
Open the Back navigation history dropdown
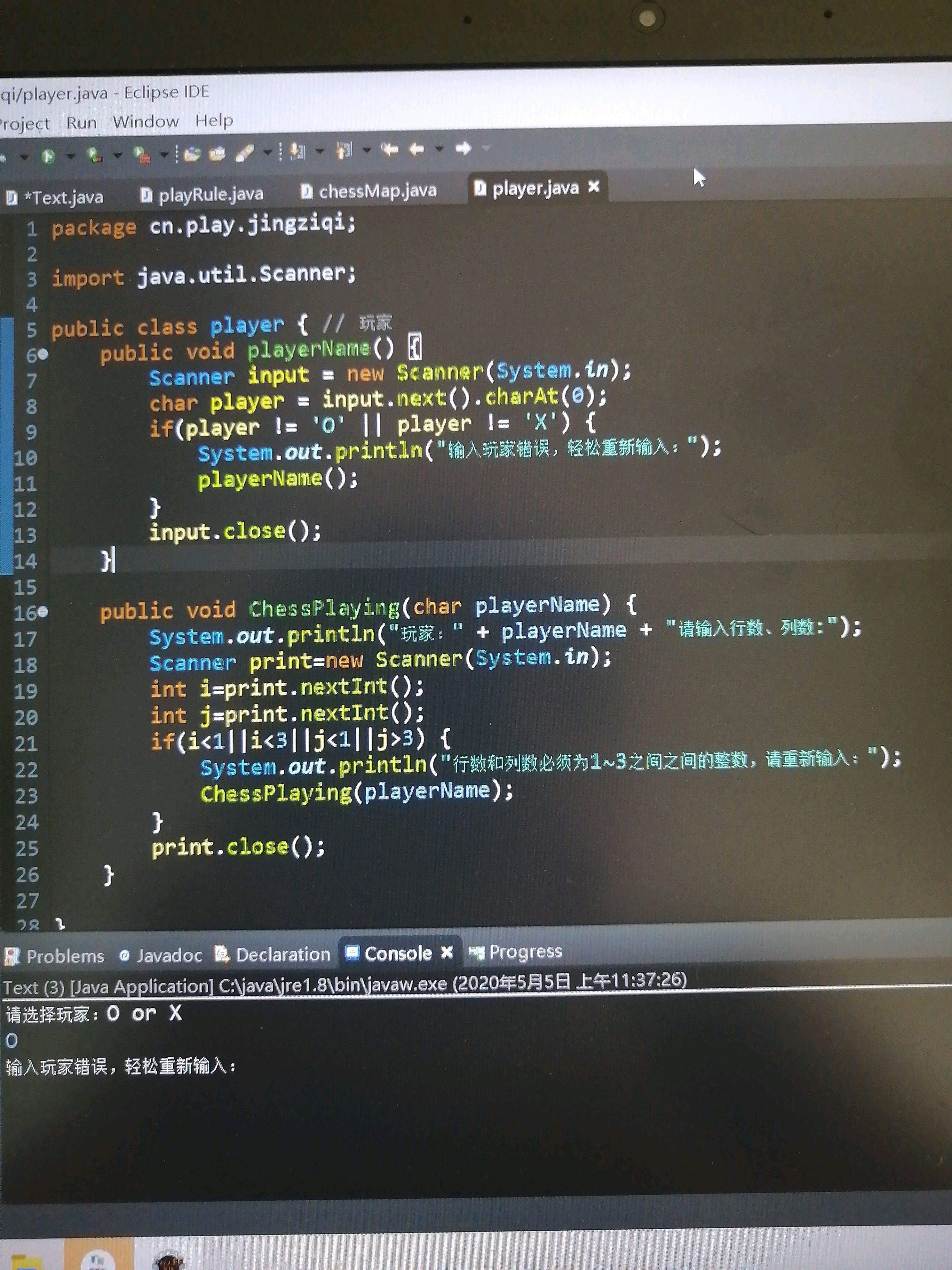[439, 149]
